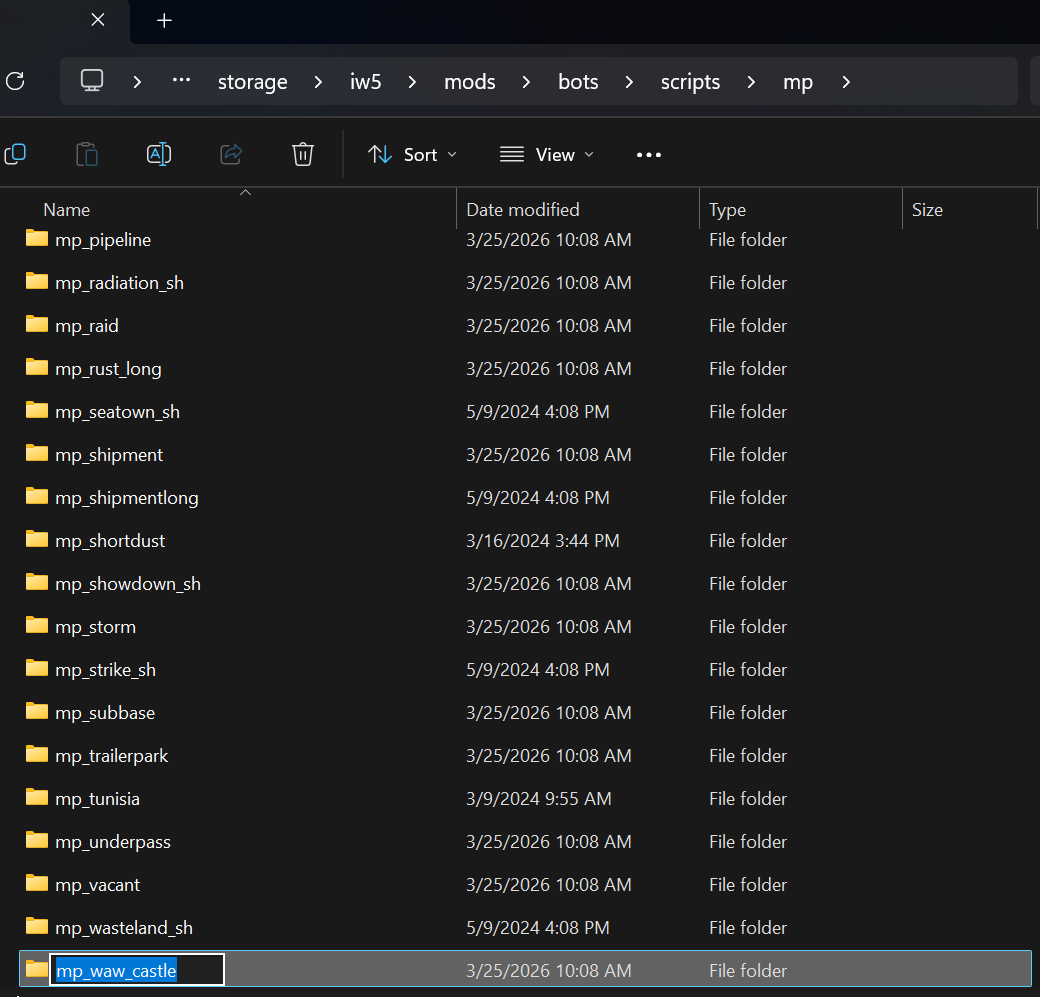The image size is (1040, 997).
Task: Click the 3/9/2024 9:55 AM date cell
Action: point(539,799)
